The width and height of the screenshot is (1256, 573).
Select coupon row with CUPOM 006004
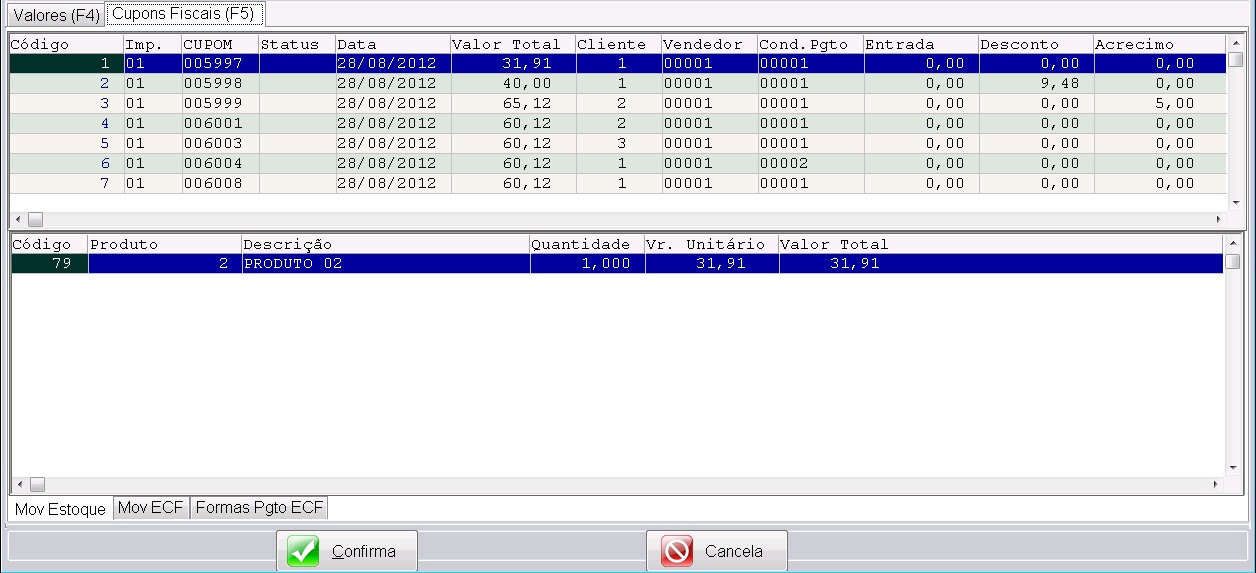click(x=219, y=163)
